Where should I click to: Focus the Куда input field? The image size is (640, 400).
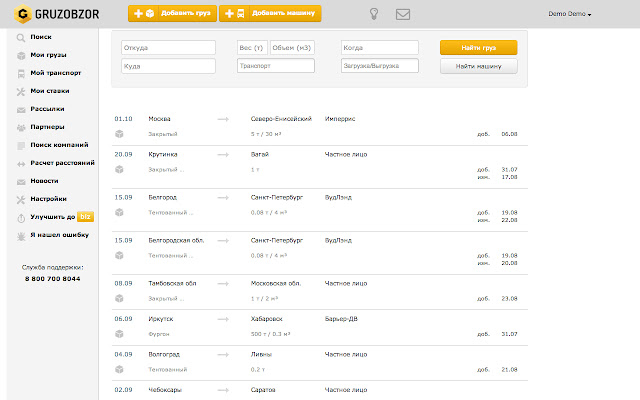168,66
